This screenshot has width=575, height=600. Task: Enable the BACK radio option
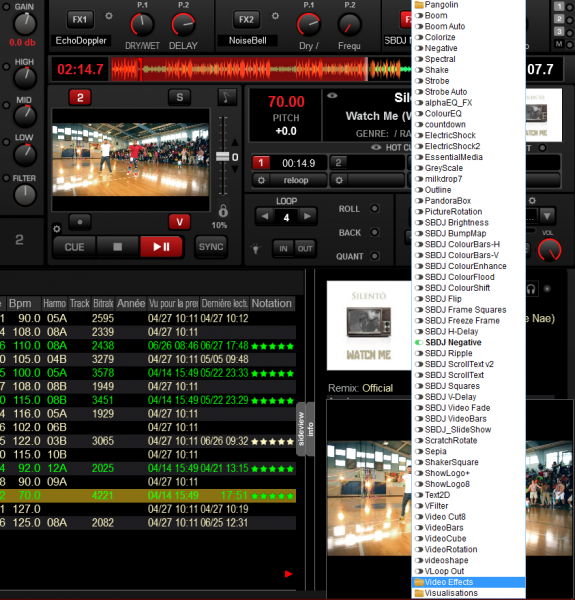coord(375,232)
